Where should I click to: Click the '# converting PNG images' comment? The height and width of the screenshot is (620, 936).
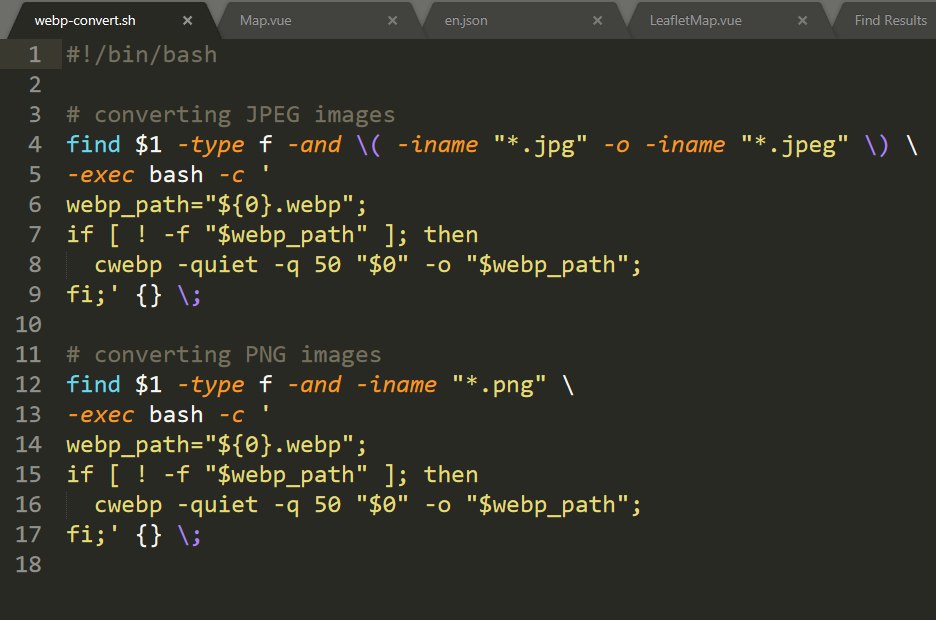(x=223, y=355)
